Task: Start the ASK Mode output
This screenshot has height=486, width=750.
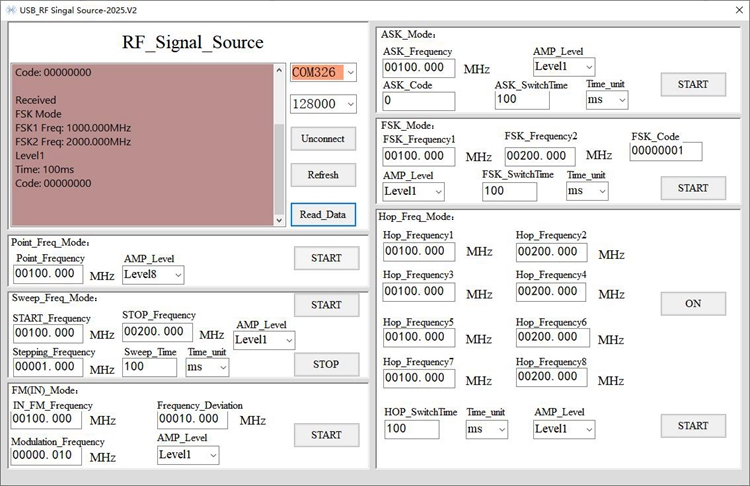Action: pos(693,85)
